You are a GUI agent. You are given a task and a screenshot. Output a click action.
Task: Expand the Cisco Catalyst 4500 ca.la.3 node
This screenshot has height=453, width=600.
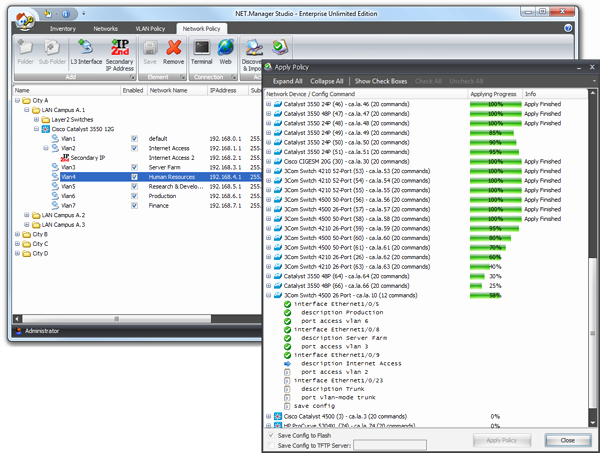tap(269, 415)
